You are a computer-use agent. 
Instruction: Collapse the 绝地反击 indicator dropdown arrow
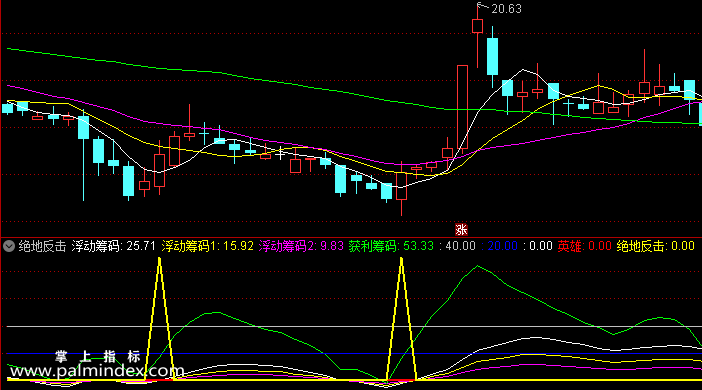coord(9,246)
